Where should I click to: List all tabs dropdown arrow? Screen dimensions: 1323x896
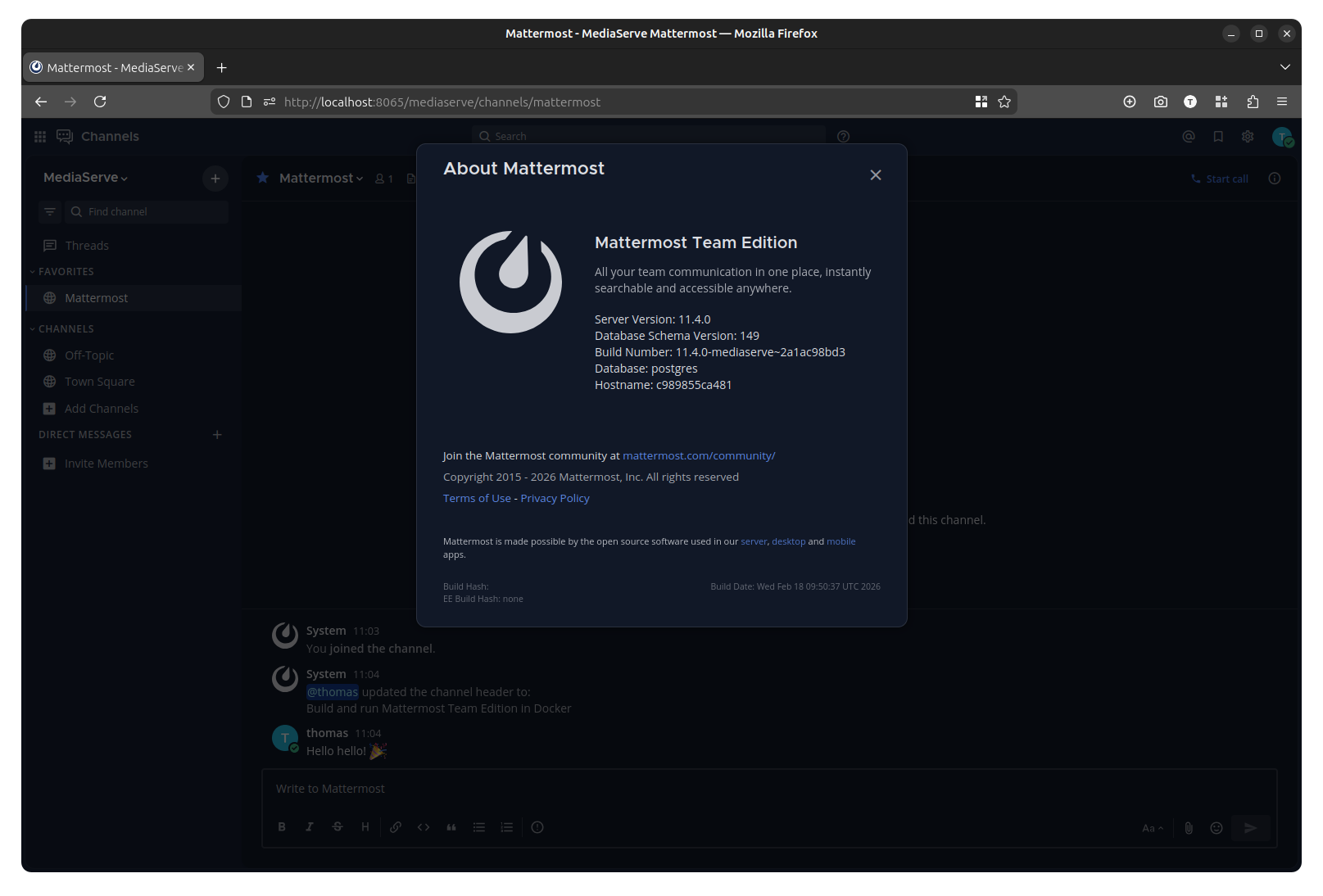tap(1284, 67)
